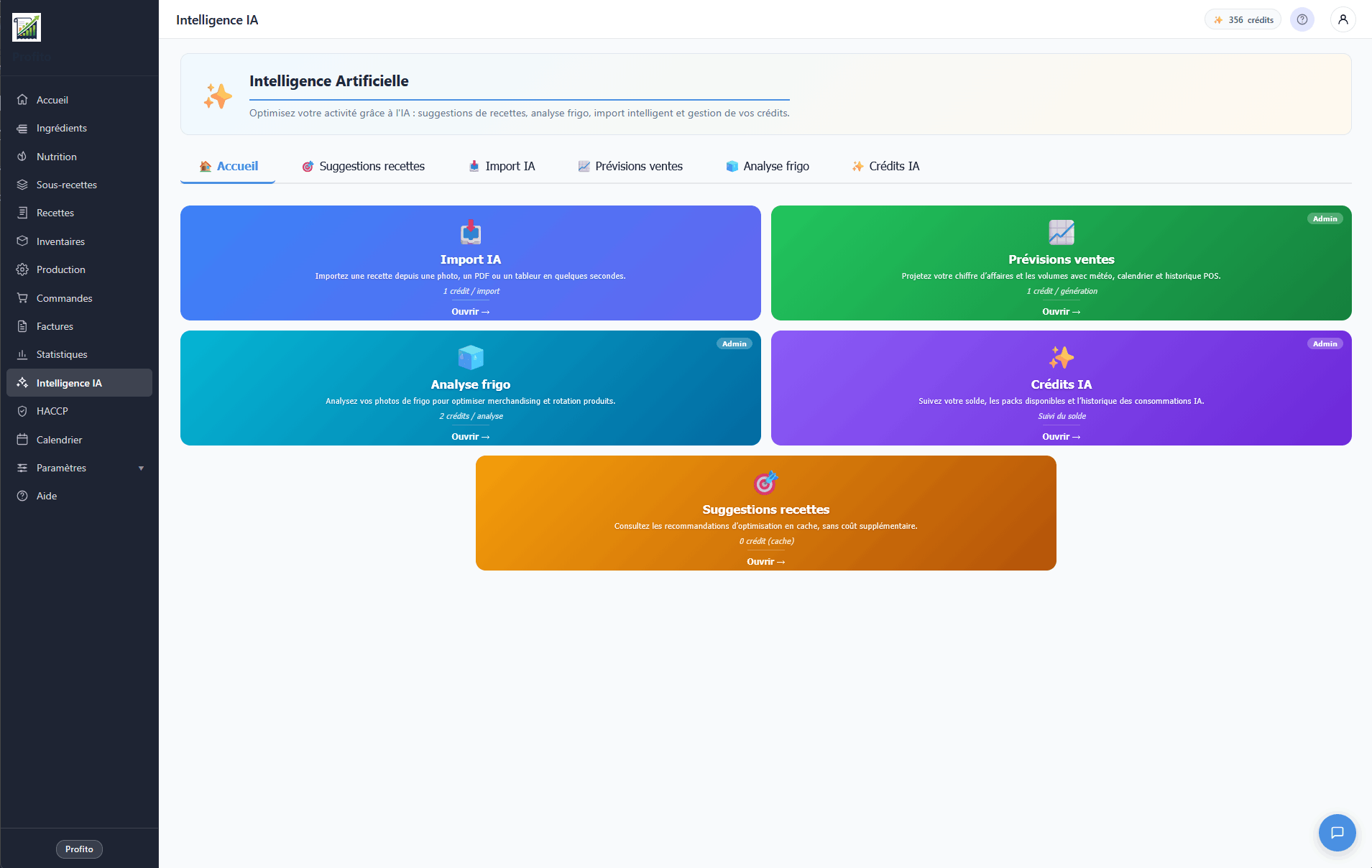
Task: Click Ouvrir link on Import IA card
Action: point(470,312)
